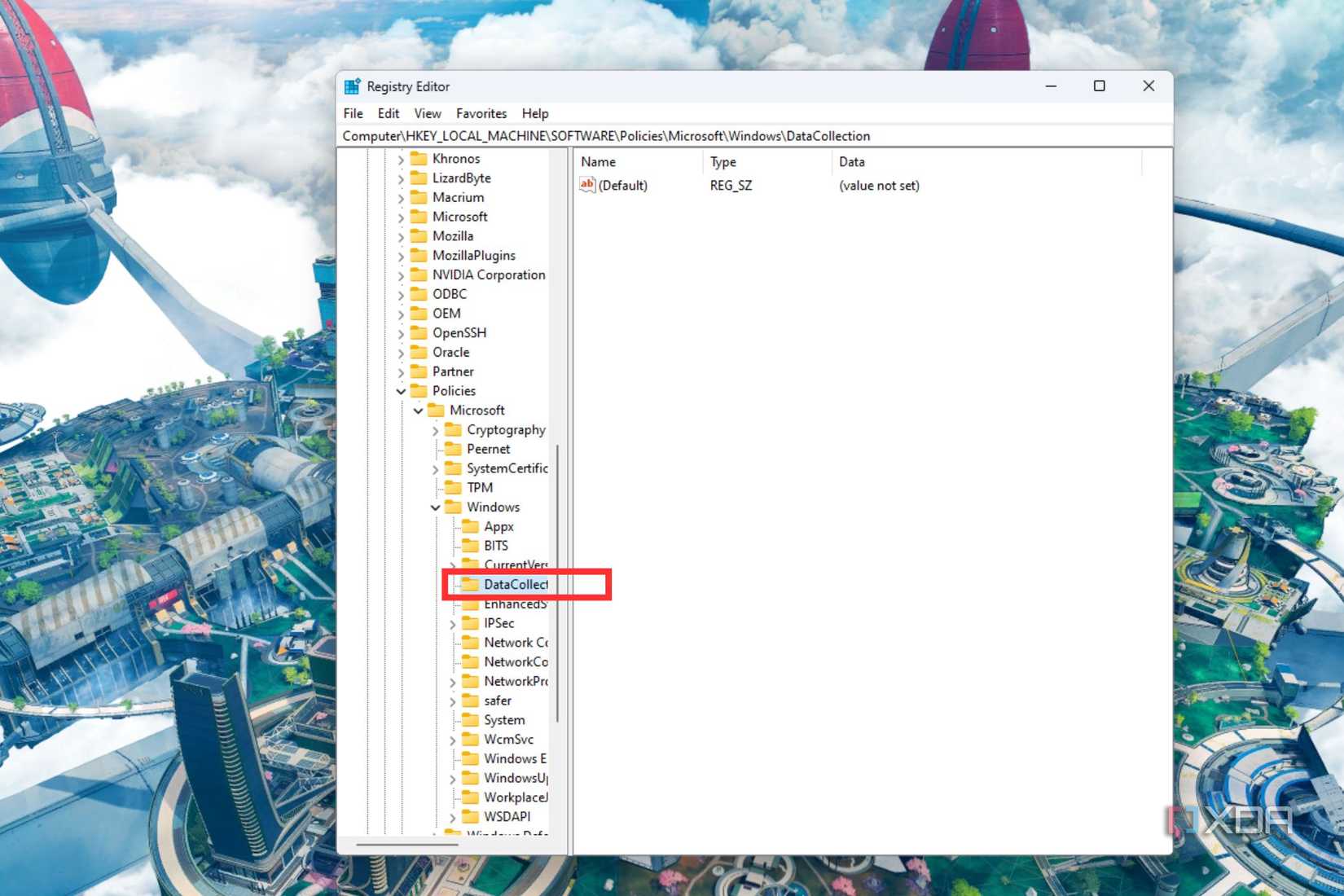Click the TPM folder icon
This screenshot has height=896, width=1344.
tap(454, 487)
